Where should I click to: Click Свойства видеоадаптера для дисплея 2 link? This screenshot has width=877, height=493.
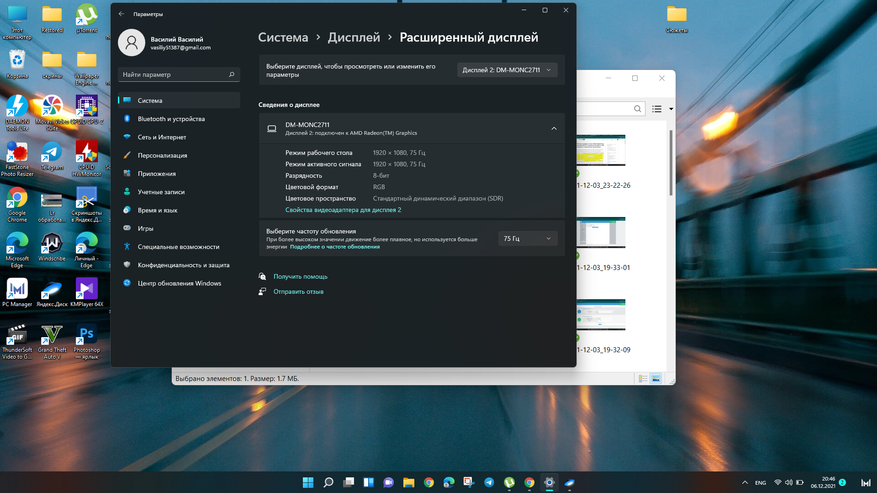point(343,210)
